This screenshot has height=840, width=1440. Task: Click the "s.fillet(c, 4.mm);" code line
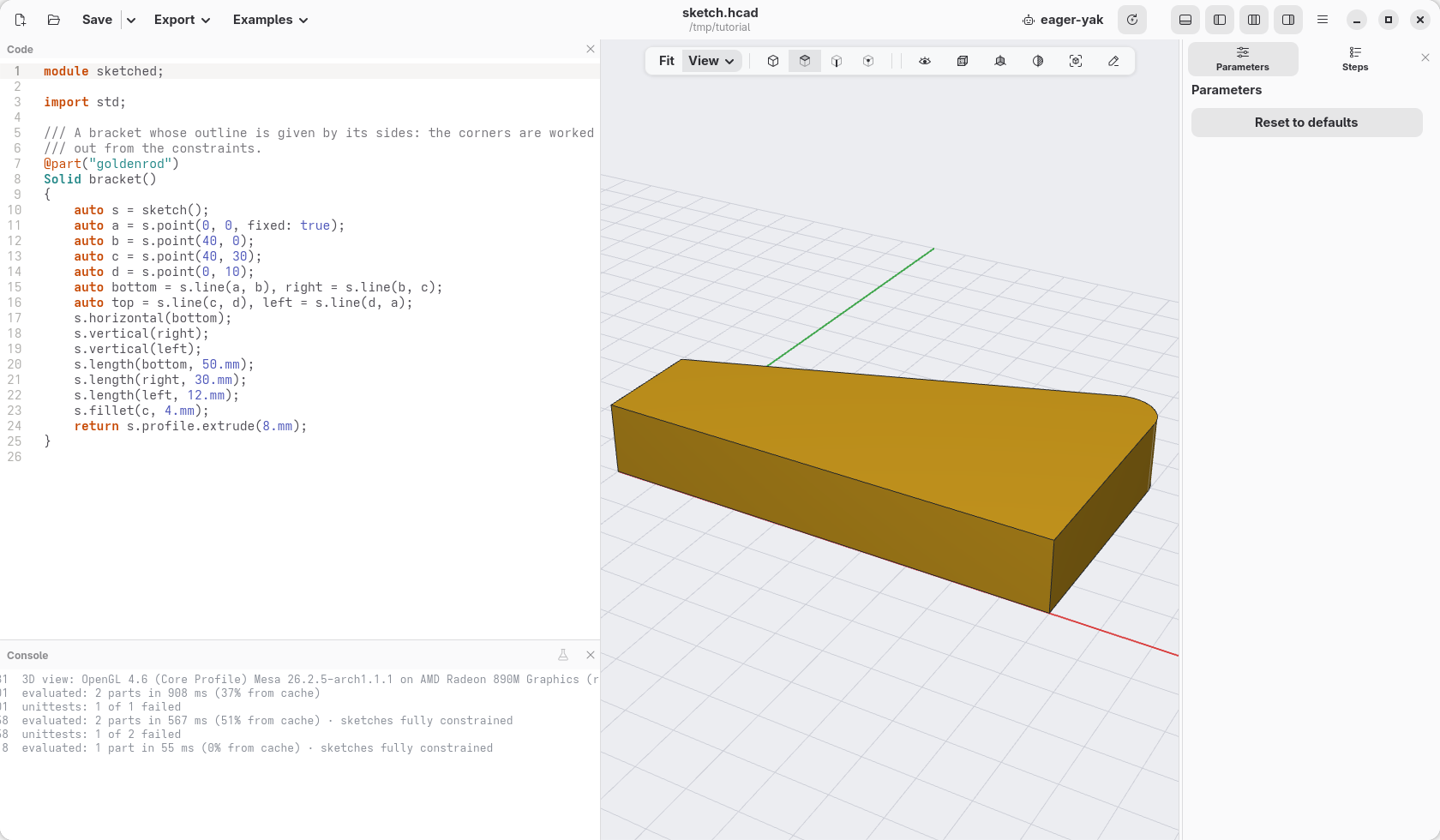[141, 411]
